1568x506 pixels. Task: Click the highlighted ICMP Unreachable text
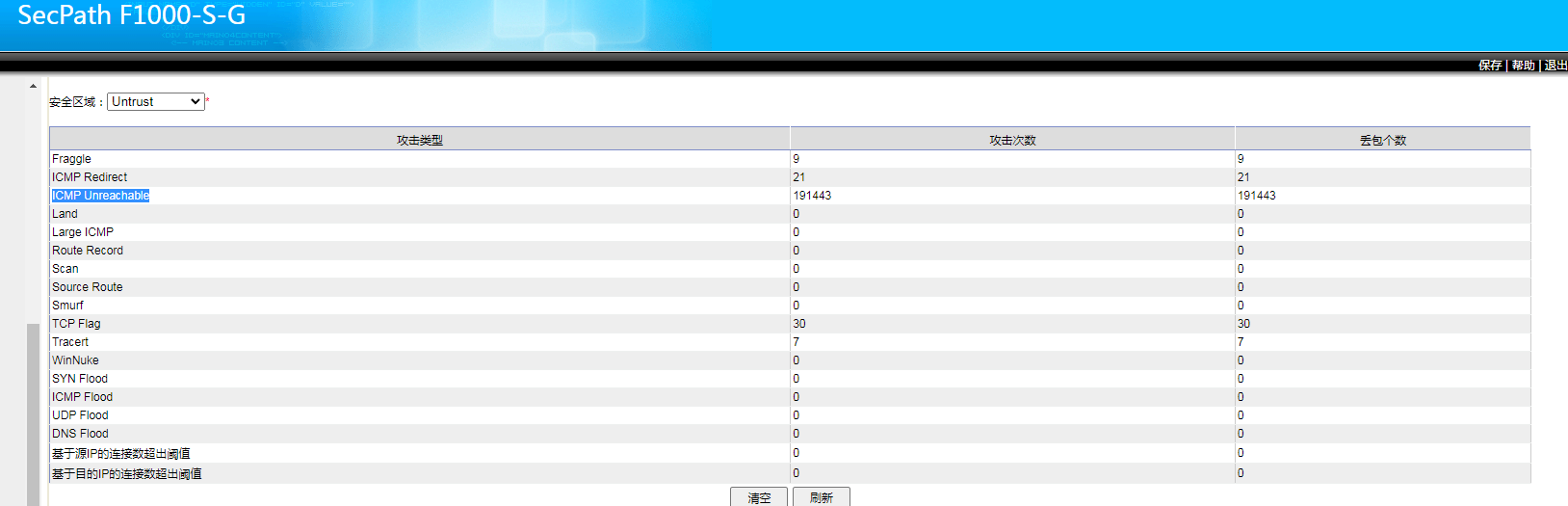pyautogui.click(x=100, y=196)
